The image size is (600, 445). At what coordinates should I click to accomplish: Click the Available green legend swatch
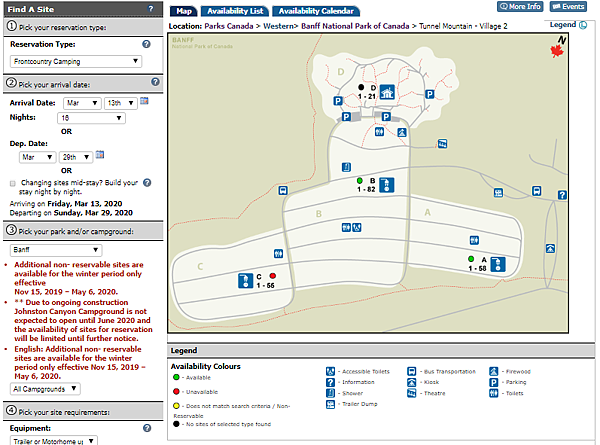[x=176, y=377]
